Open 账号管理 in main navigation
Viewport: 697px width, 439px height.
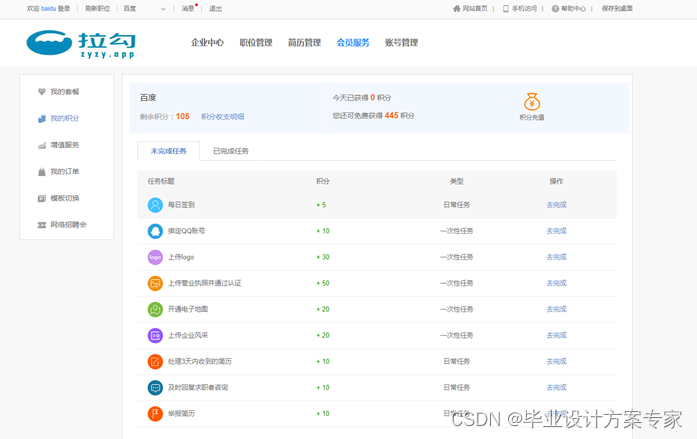click(401, 43)
